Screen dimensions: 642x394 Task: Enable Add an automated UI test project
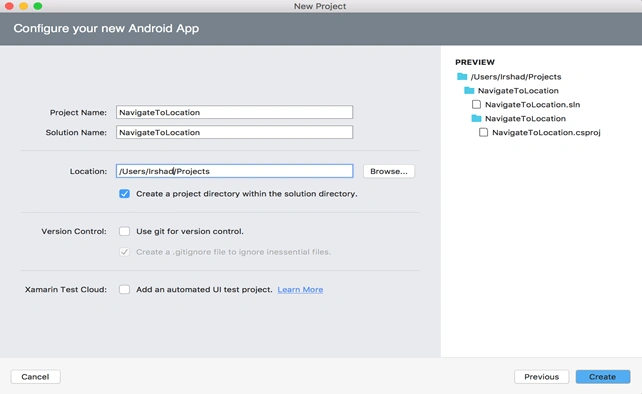(x=124, y=290)
